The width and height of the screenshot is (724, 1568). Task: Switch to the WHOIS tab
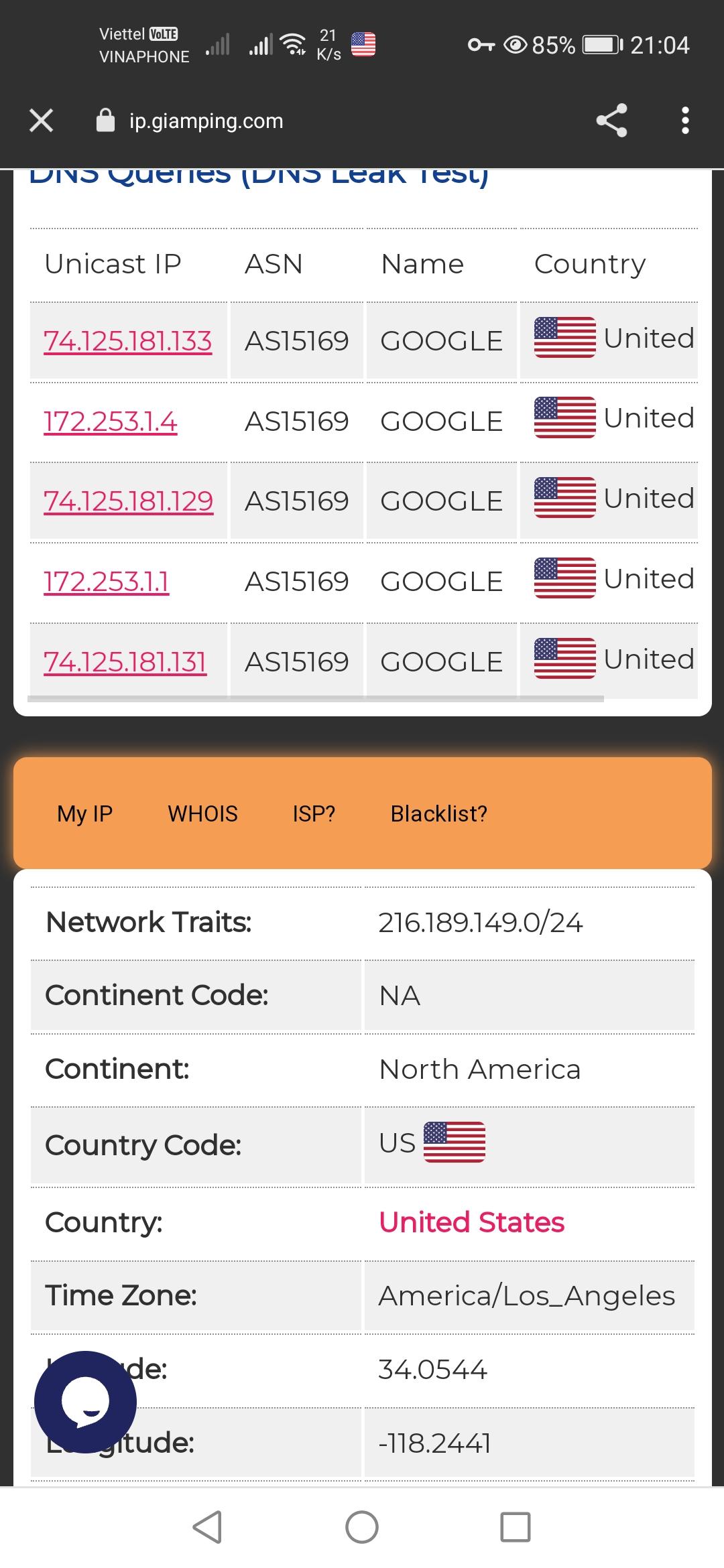click(202, 813)
